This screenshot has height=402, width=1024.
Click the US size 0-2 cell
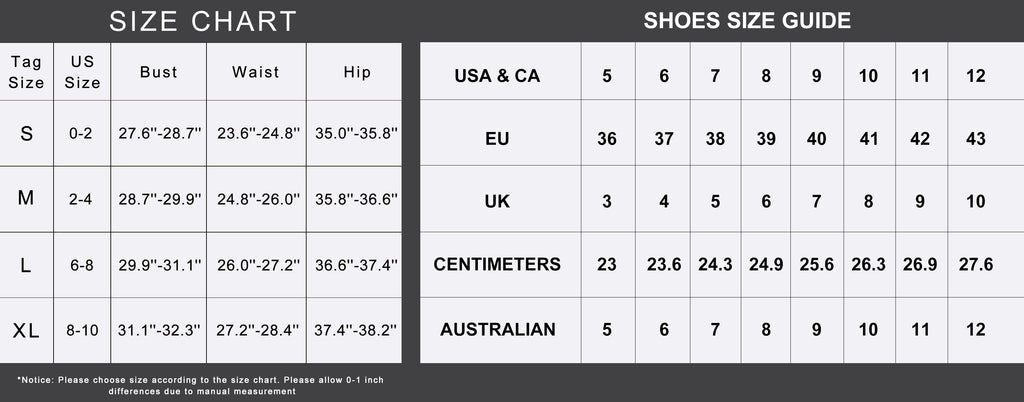tap(81, 133)
